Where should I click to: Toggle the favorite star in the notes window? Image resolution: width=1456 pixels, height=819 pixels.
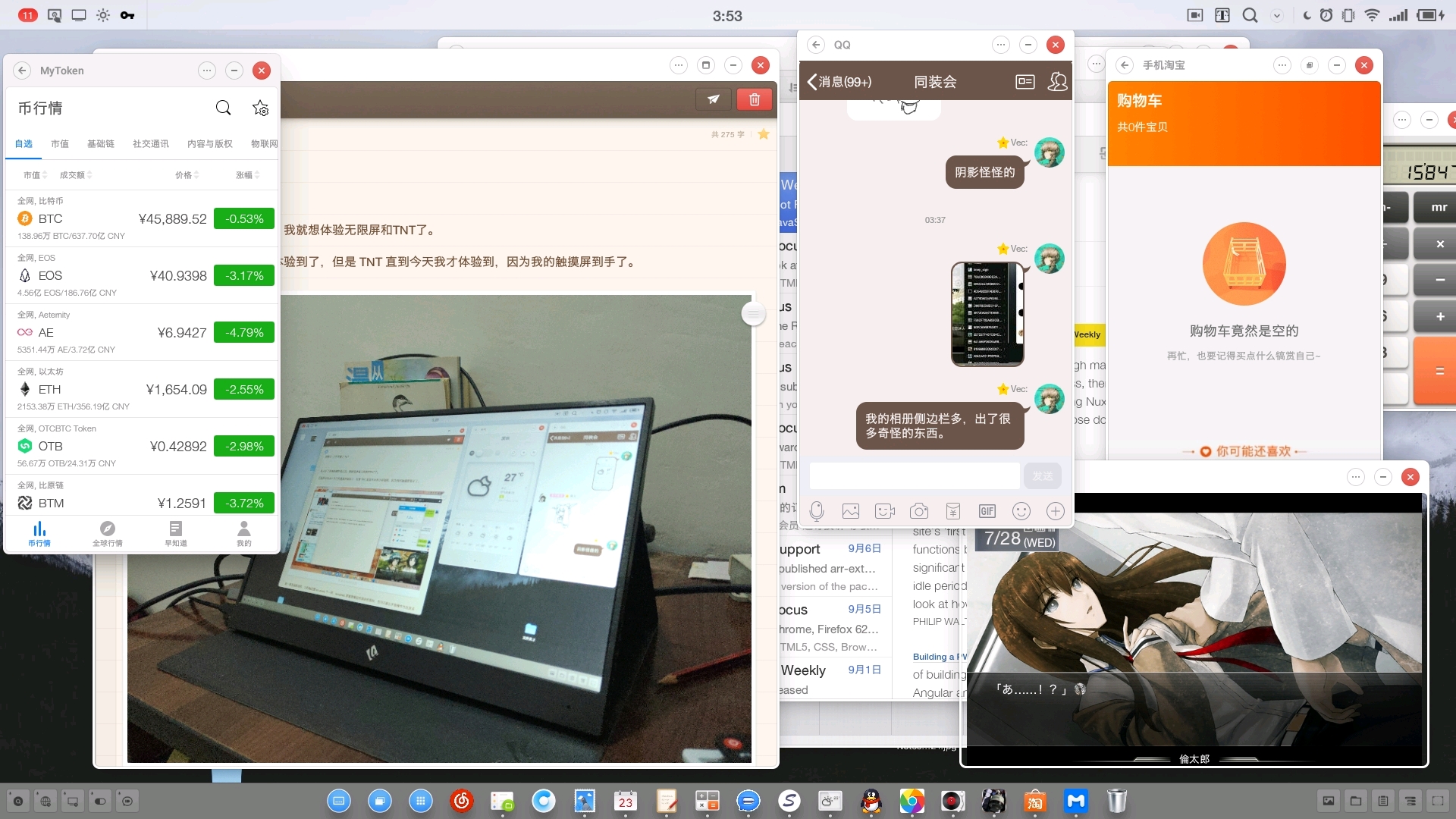(x=764, y=134)
